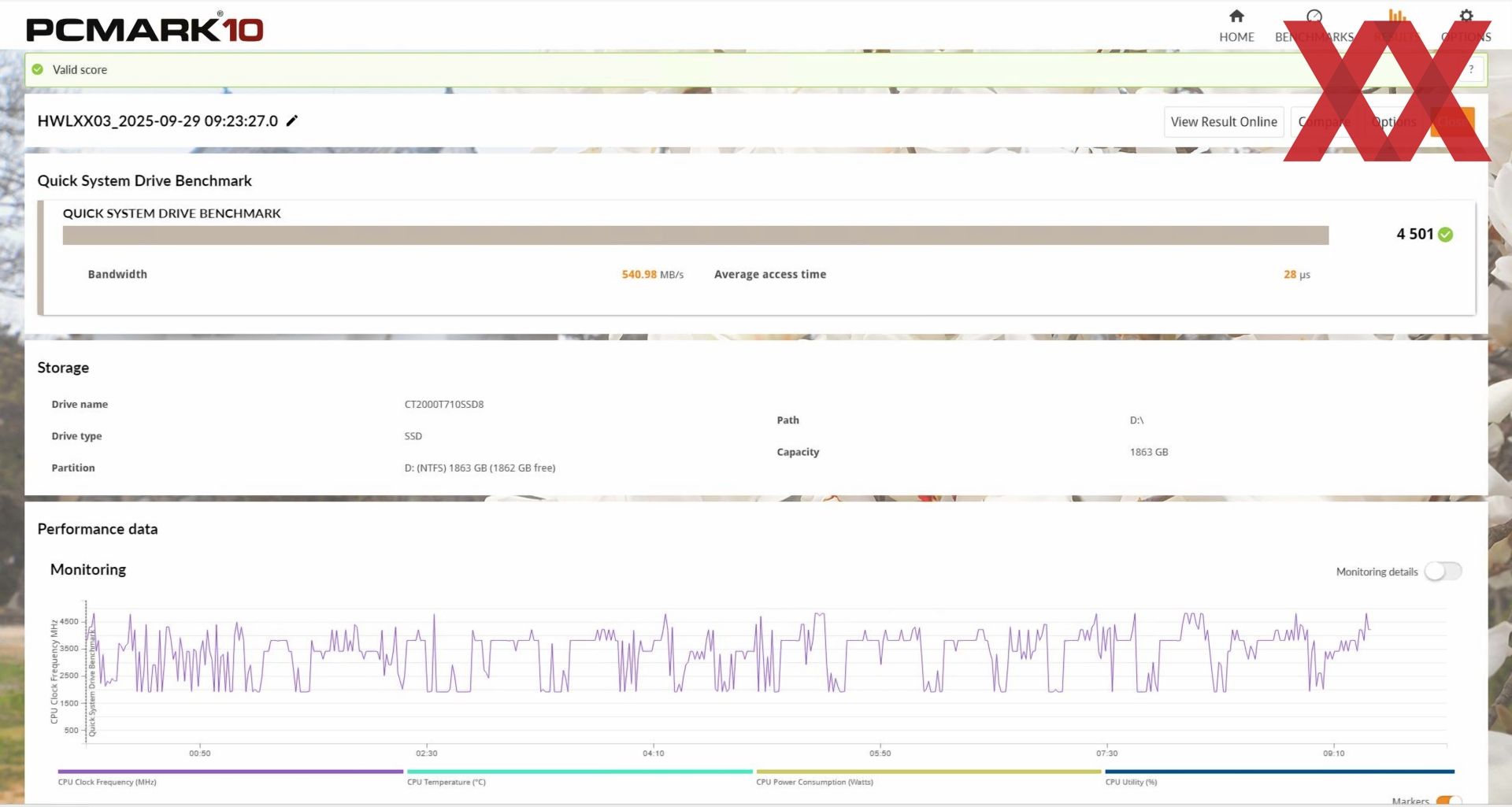Click the green check beside score 4 501
Image resolution: width=1512 pixels, height=807 pixels.
[1445, 235]
